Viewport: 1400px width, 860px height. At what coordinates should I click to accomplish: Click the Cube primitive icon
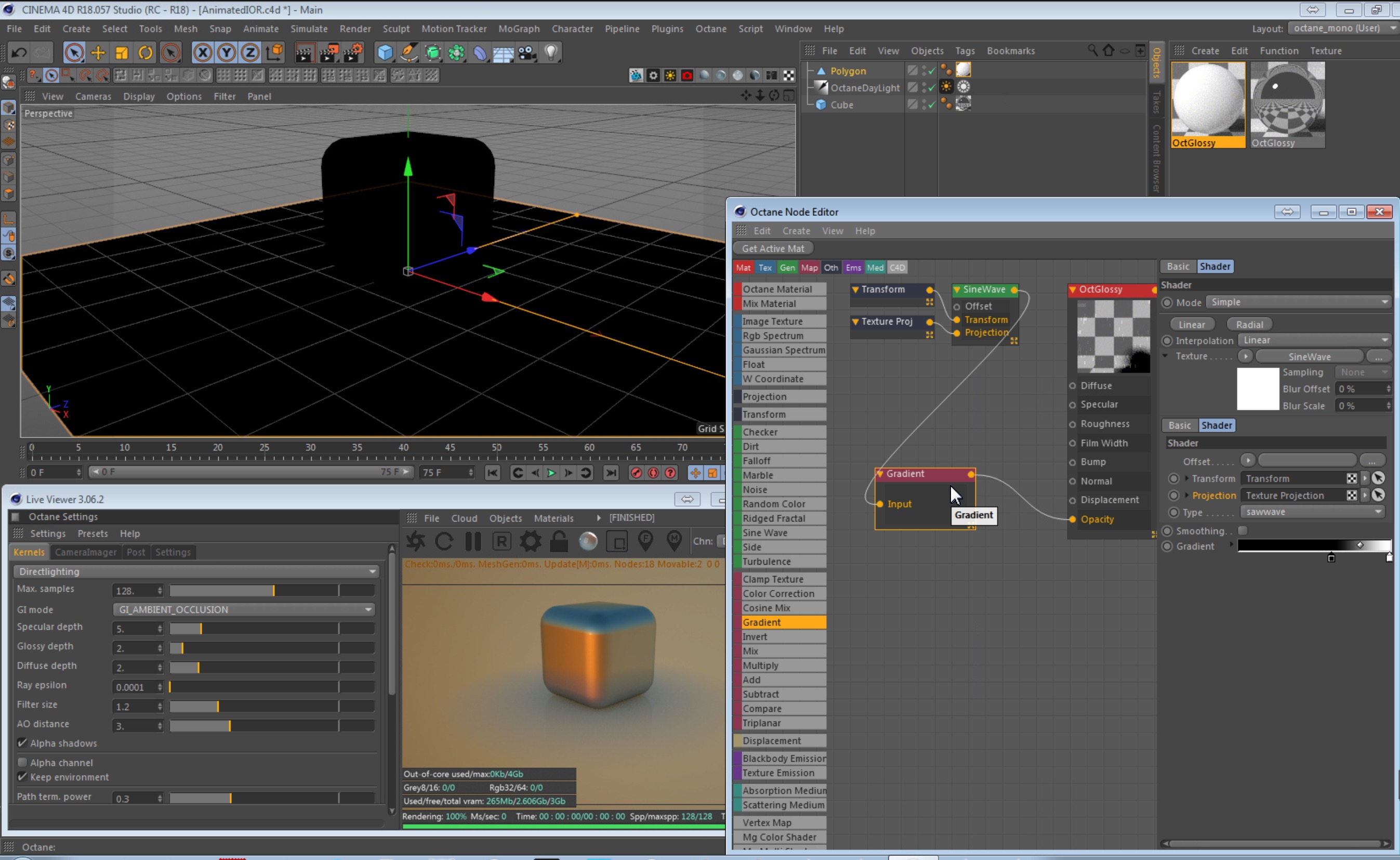[x=385, y=53]
